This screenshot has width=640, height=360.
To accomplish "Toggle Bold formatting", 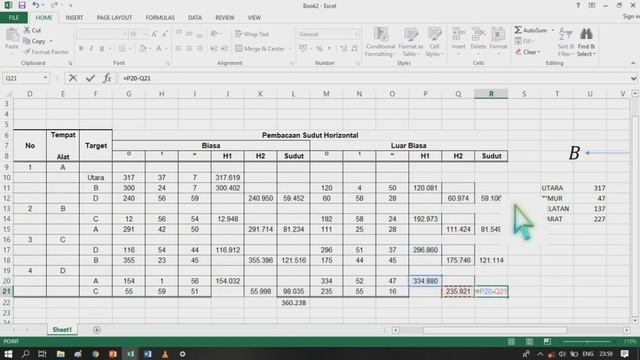I will coord(81,49).
